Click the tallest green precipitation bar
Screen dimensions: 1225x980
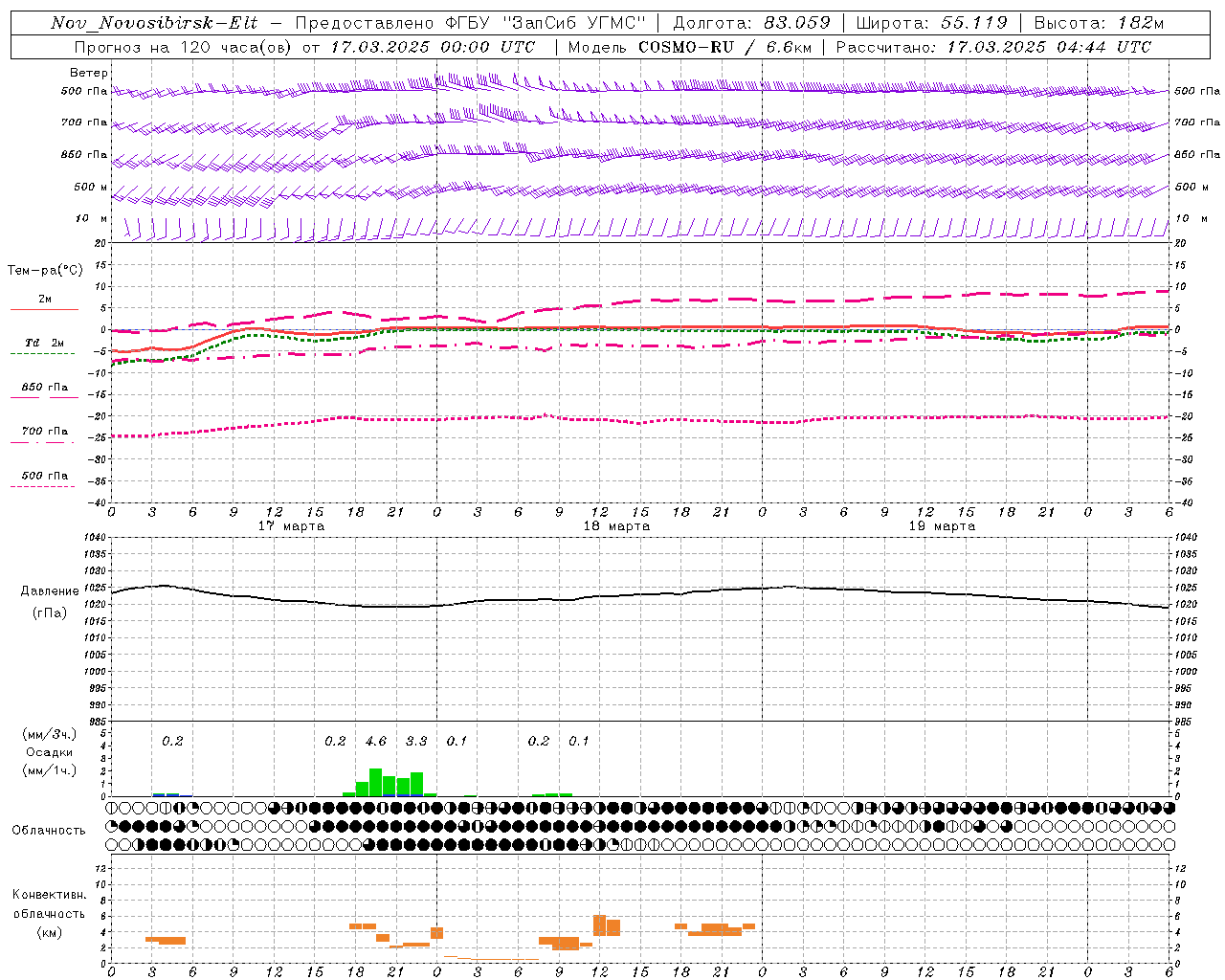pos(376,782)
